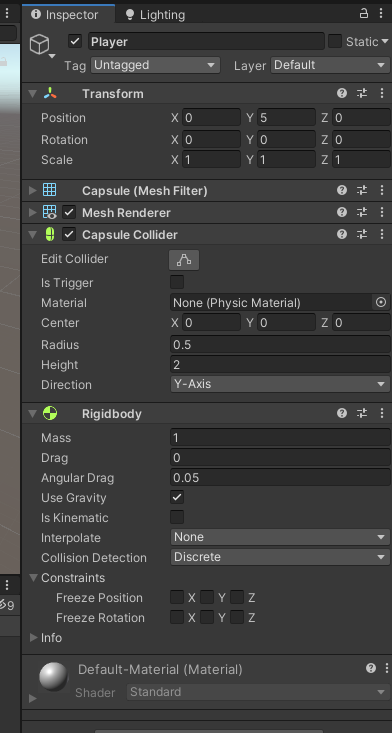Open the Static dropdown arrow
Viewport: 392px width, 733px height.
point(385,42)
